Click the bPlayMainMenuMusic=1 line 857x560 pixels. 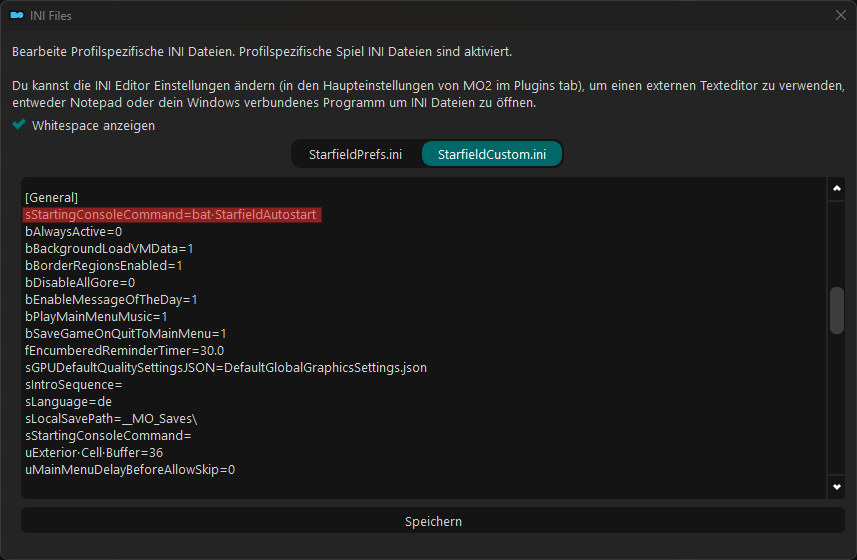96,316
